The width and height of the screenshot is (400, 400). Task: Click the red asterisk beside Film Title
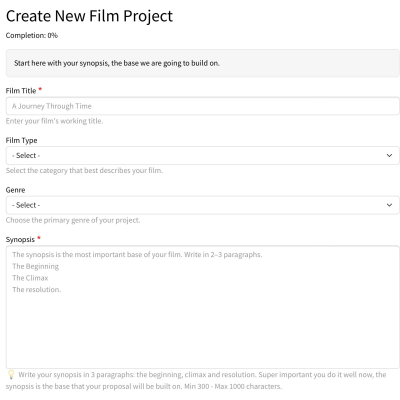[x=40, y=89]
